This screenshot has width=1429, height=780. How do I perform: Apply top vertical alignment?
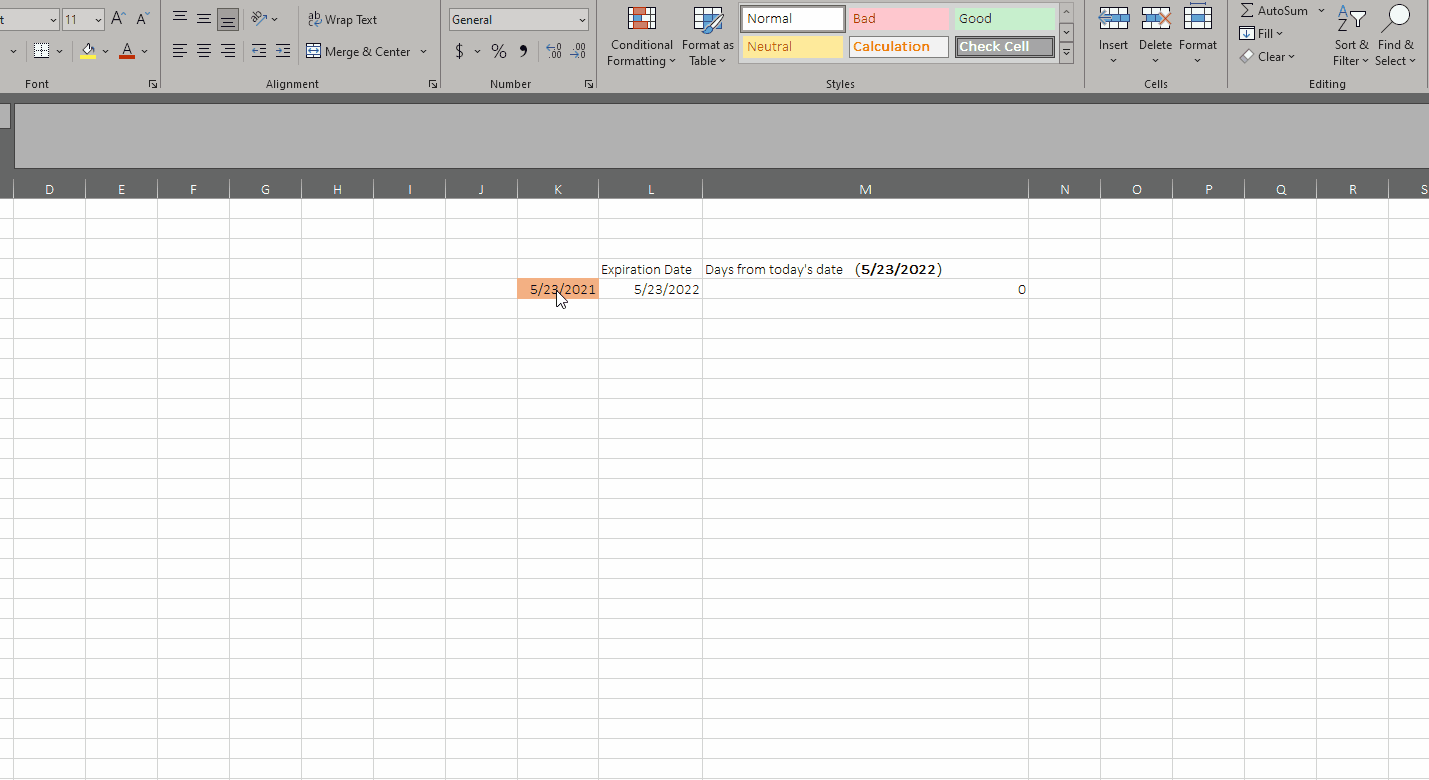pos(180,18)
